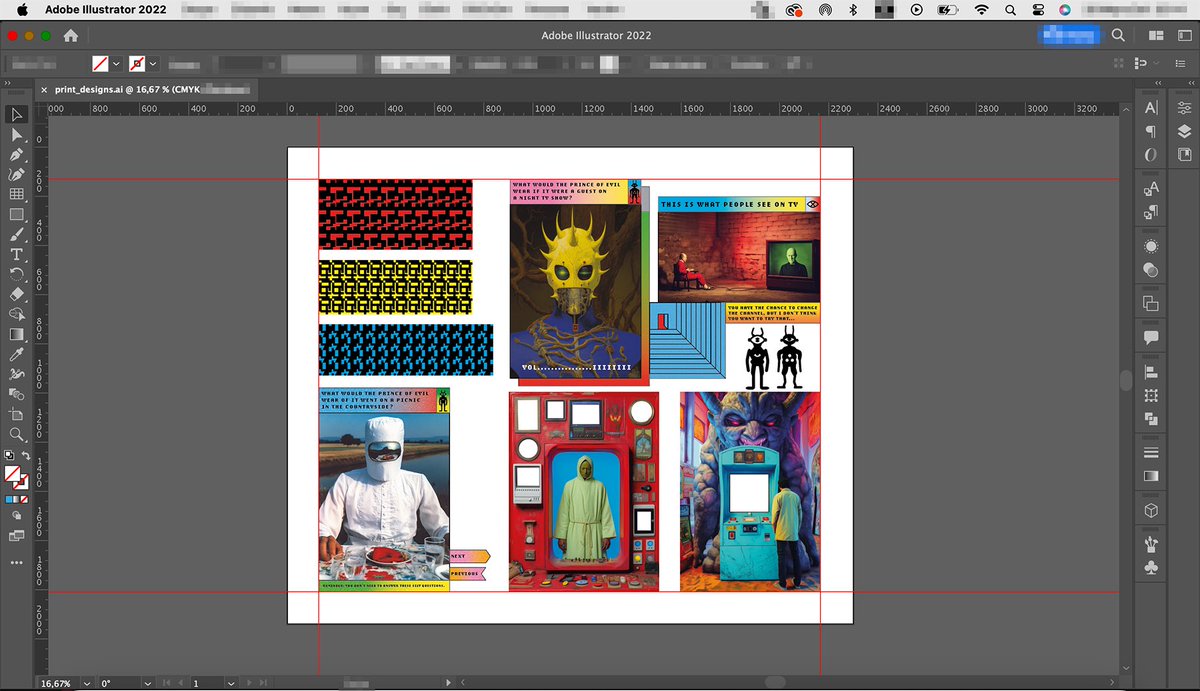1200x691 pixels.
Task: Open the Adobe Illustrator 2022 menu
Action: 106,9
